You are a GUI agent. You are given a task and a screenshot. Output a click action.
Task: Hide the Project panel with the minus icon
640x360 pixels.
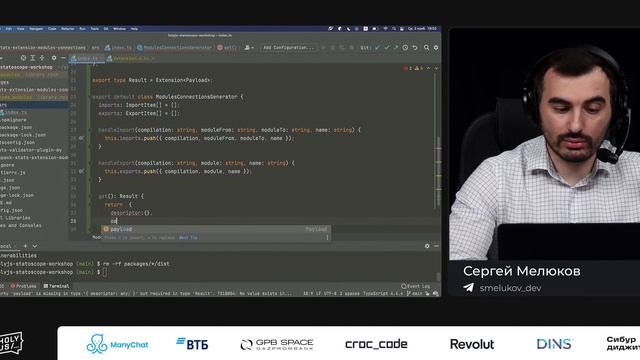coord(63,58)
